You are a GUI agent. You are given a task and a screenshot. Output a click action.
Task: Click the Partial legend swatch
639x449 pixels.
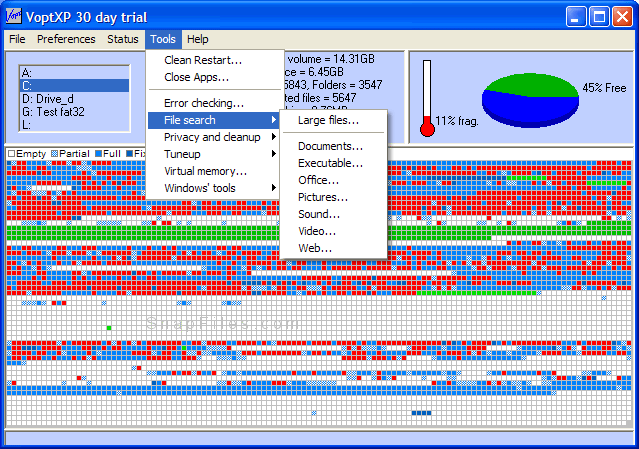pos(55,154)
